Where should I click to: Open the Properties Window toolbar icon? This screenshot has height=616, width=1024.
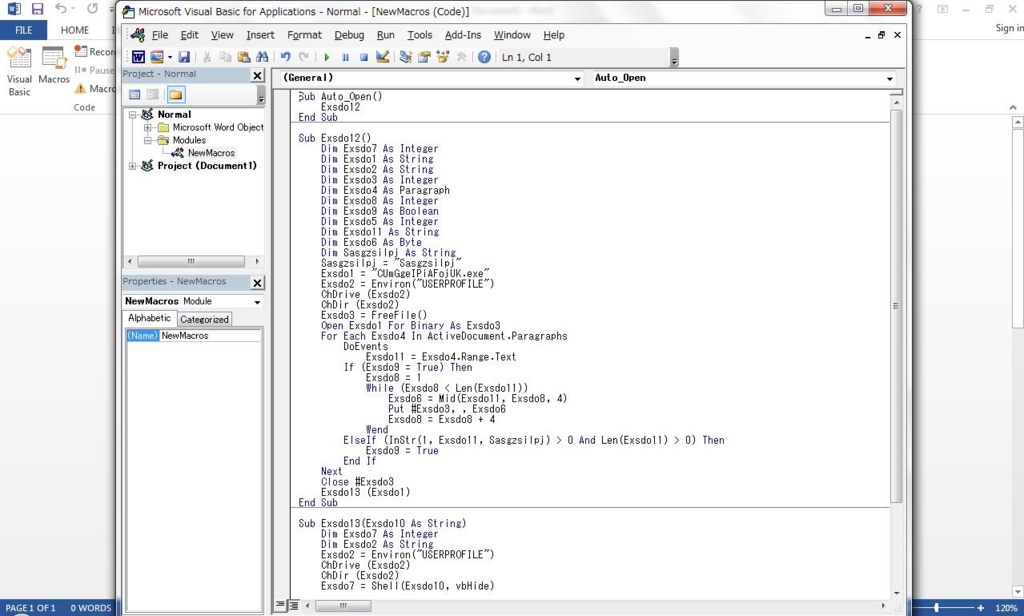pos(424,57)
